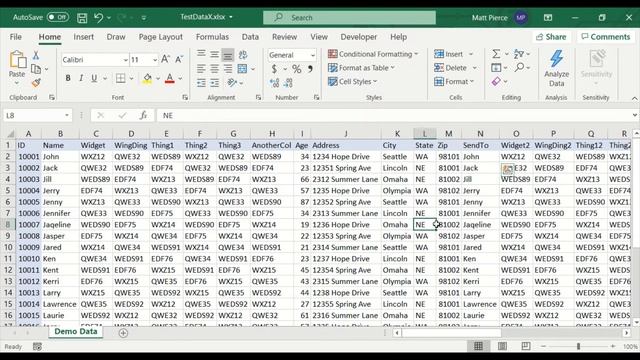
Task: Switch to Formulas tab
Action: 212,37
